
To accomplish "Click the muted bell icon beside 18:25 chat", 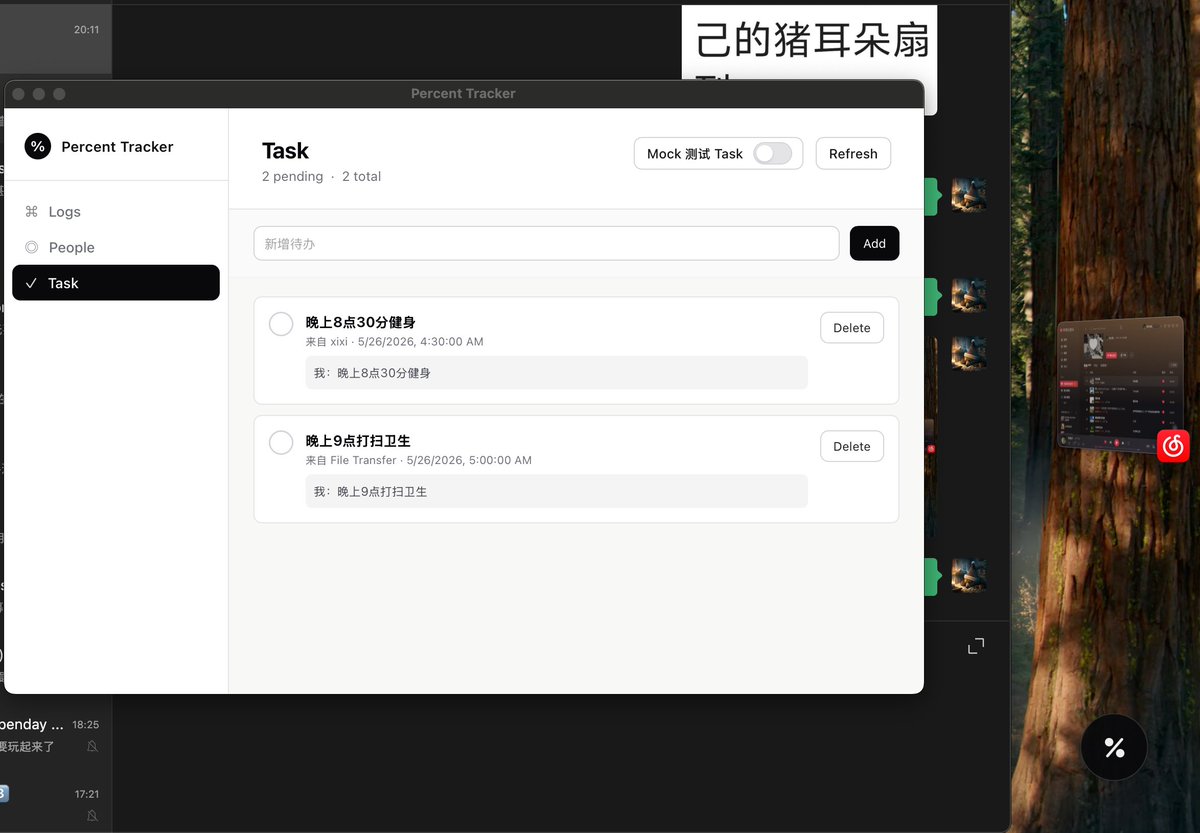I will click(92, 747).
